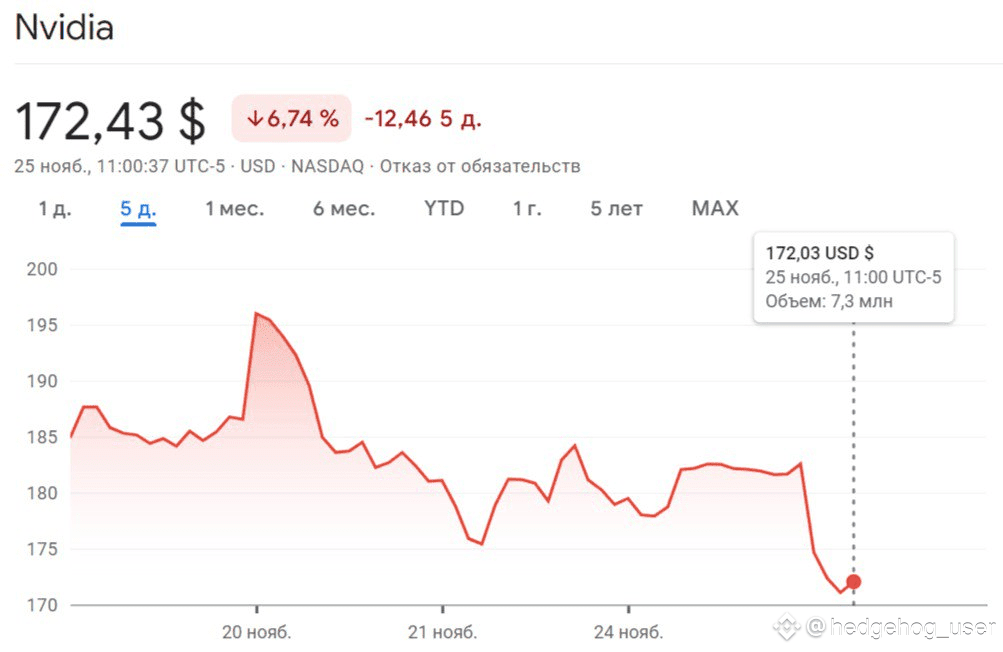Click the watermark logo icon beside hedgehog_user
1003x652 pixels.
pyautogui.click(x=785, y=628)
